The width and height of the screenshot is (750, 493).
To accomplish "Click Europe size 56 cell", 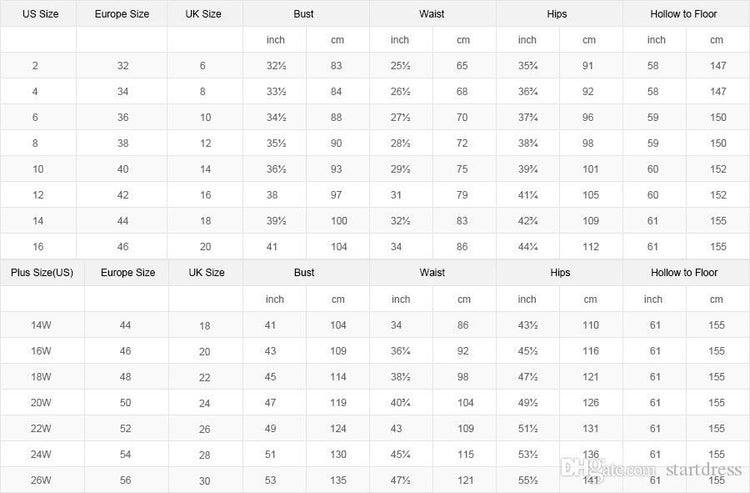I will click(x=125, y=480).
